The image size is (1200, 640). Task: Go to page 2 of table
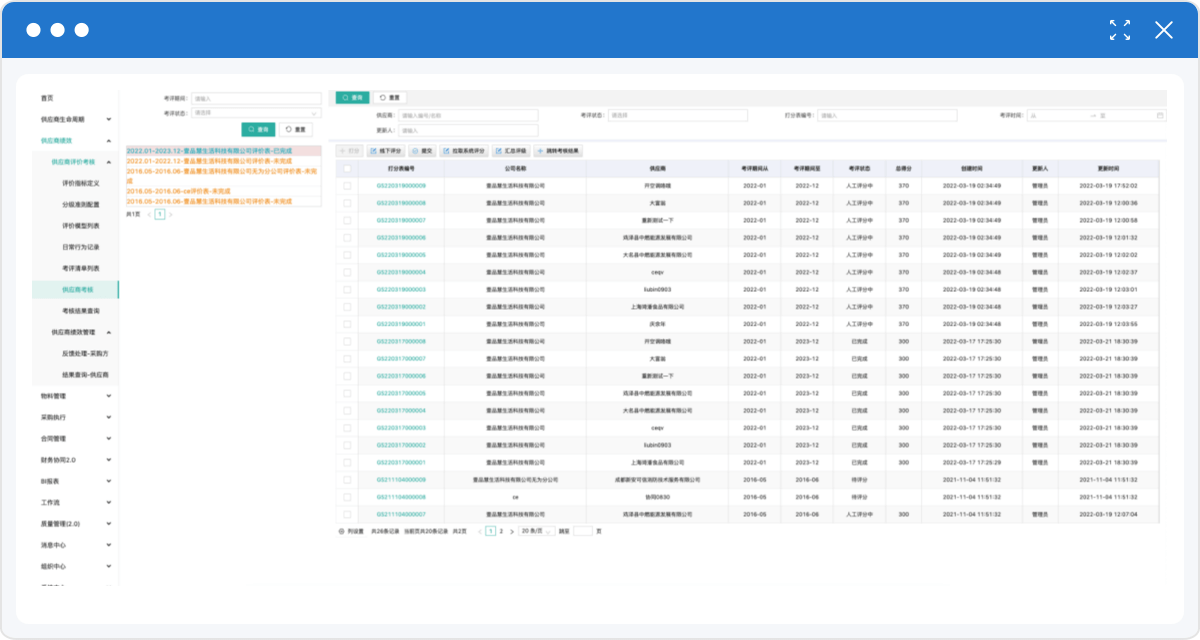[x=501, y=531]
